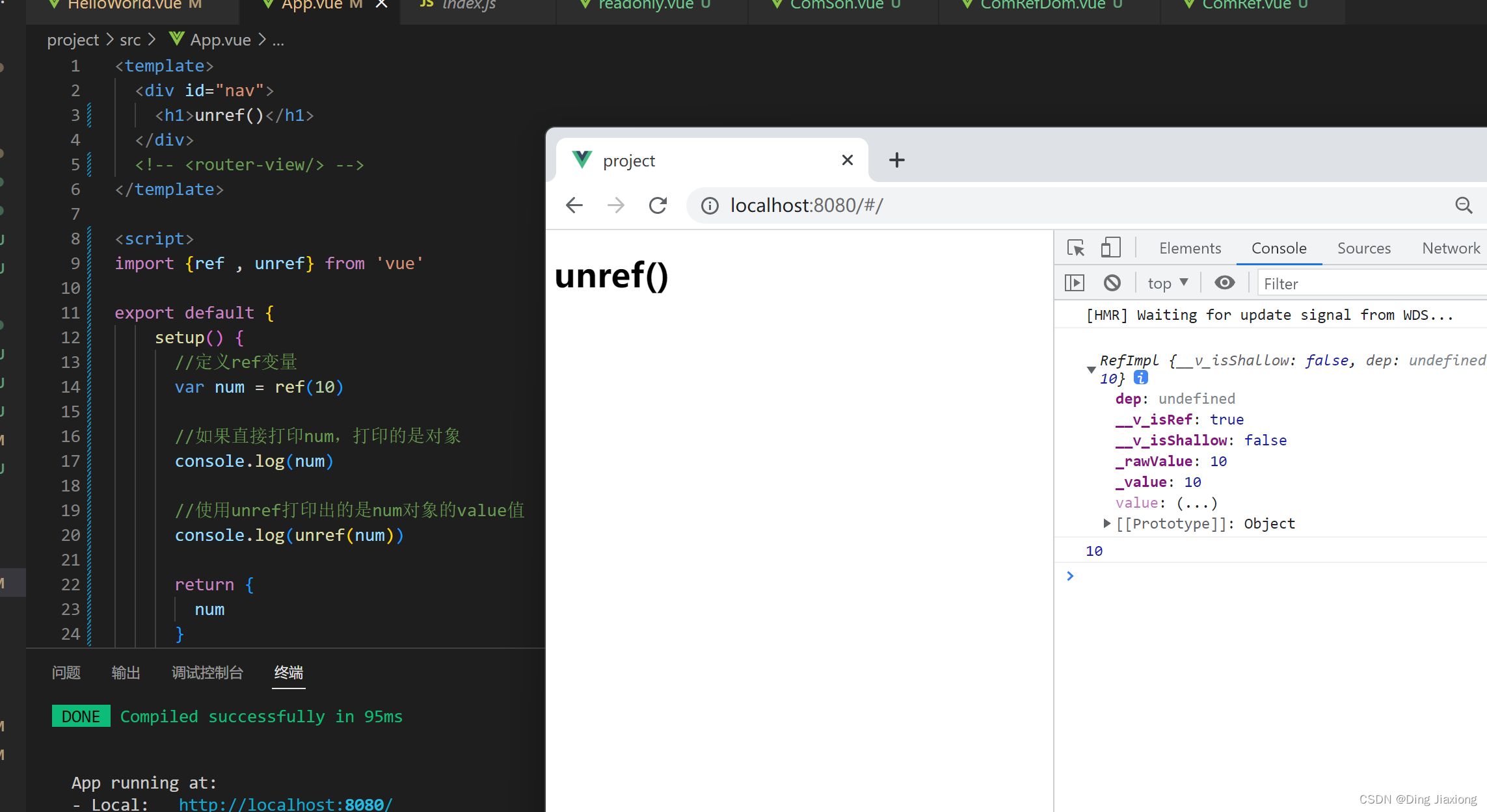Click the device toolbar toggle icon
The image size is (1487, 812).
pos(1109,248)
